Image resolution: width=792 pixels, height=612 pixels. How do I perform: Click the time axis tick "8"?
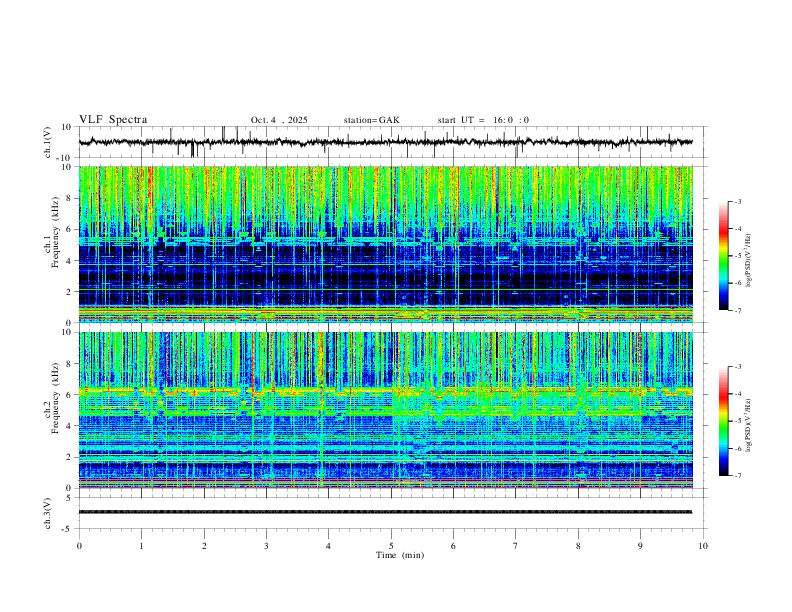[578, 546]
